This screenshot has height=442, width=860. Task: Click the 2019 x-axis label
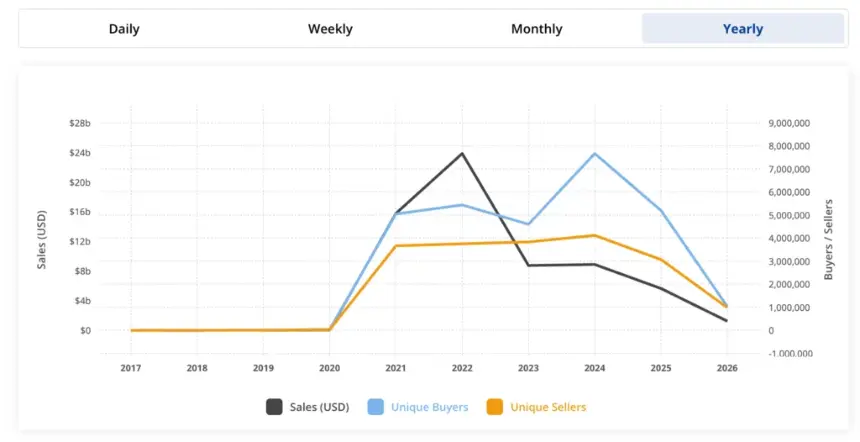click(x=263, y=368)
